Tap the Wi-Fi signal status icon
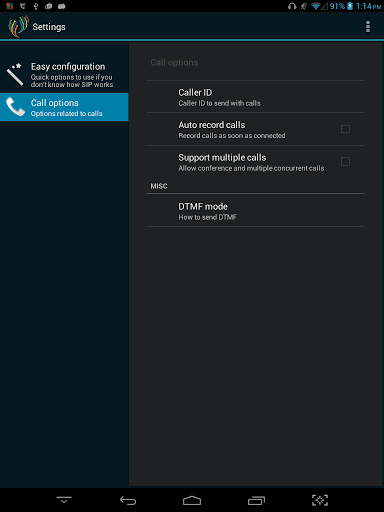Viewport: 384px width, 512px height. [315, 6]
